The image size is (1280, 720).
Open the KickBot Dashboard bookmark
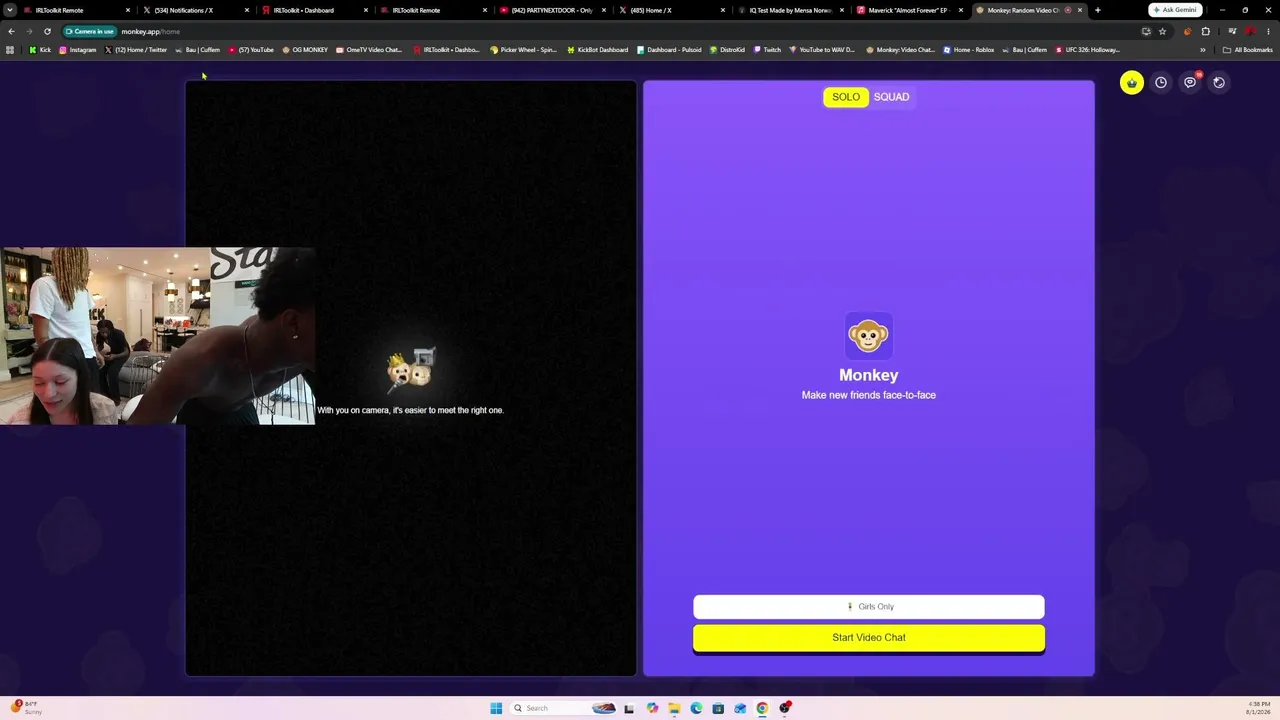(x=598, y=50)
